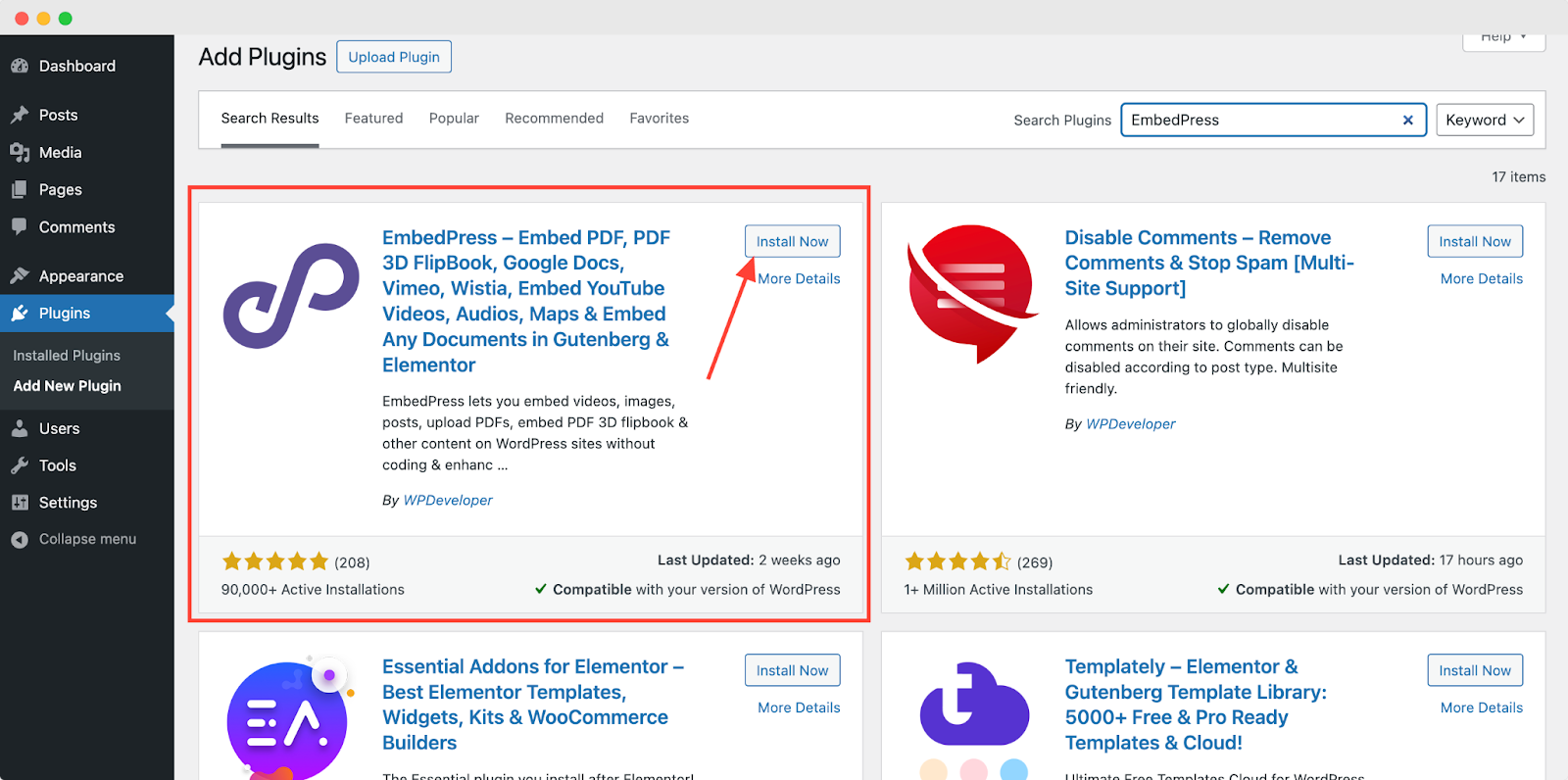Switch to the Recommended tab

coord(554,119)
